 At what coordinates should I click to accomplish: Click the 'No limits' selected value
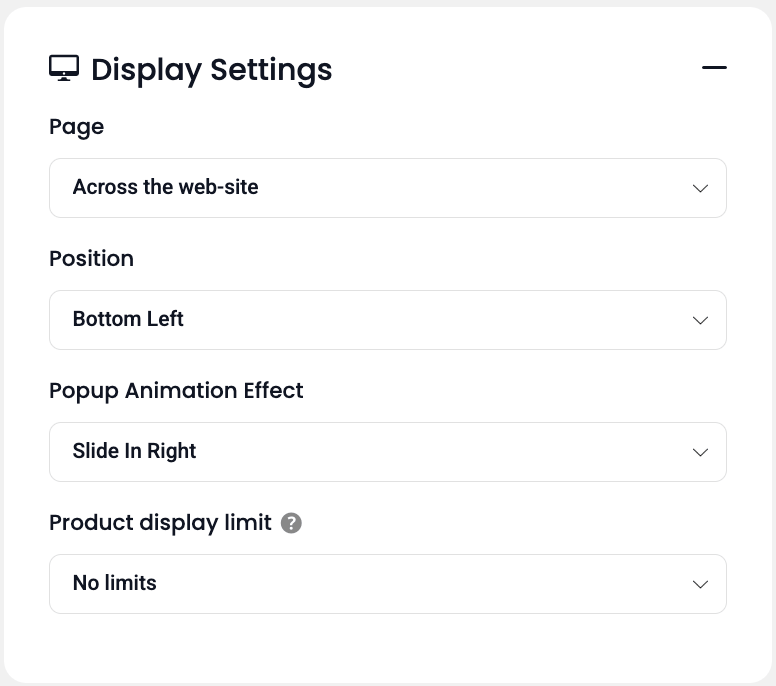point(114,583)
